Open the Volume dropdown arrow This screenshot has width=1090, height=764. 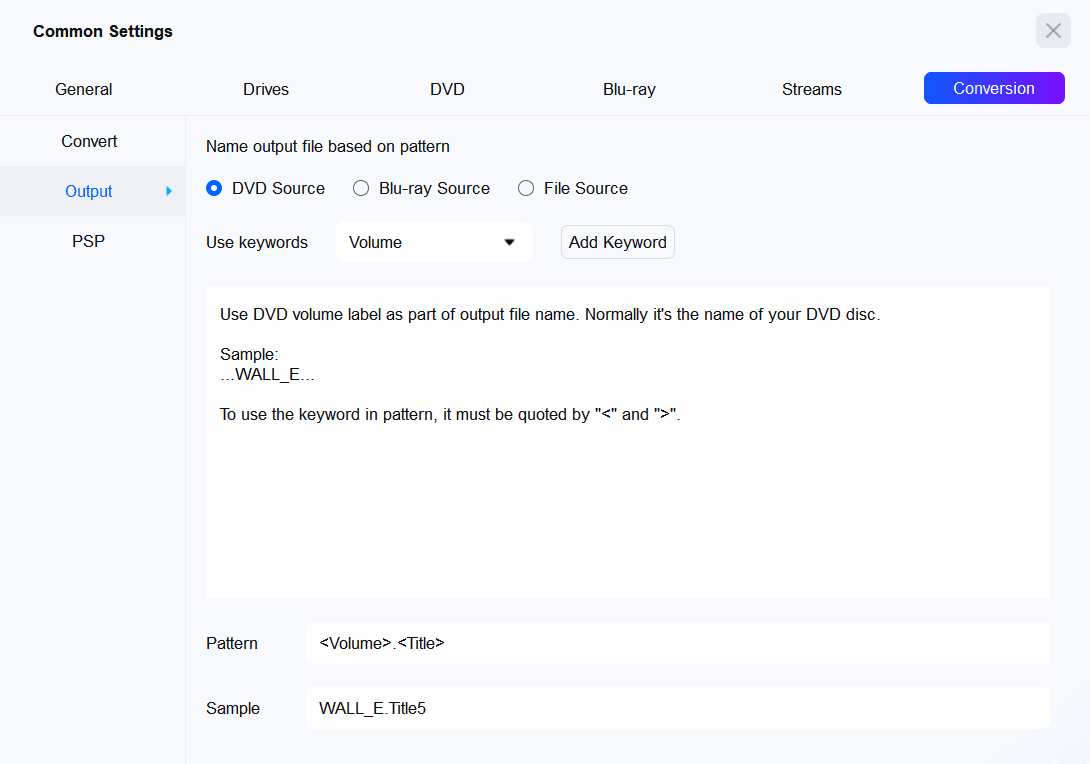tap(509, 242)
